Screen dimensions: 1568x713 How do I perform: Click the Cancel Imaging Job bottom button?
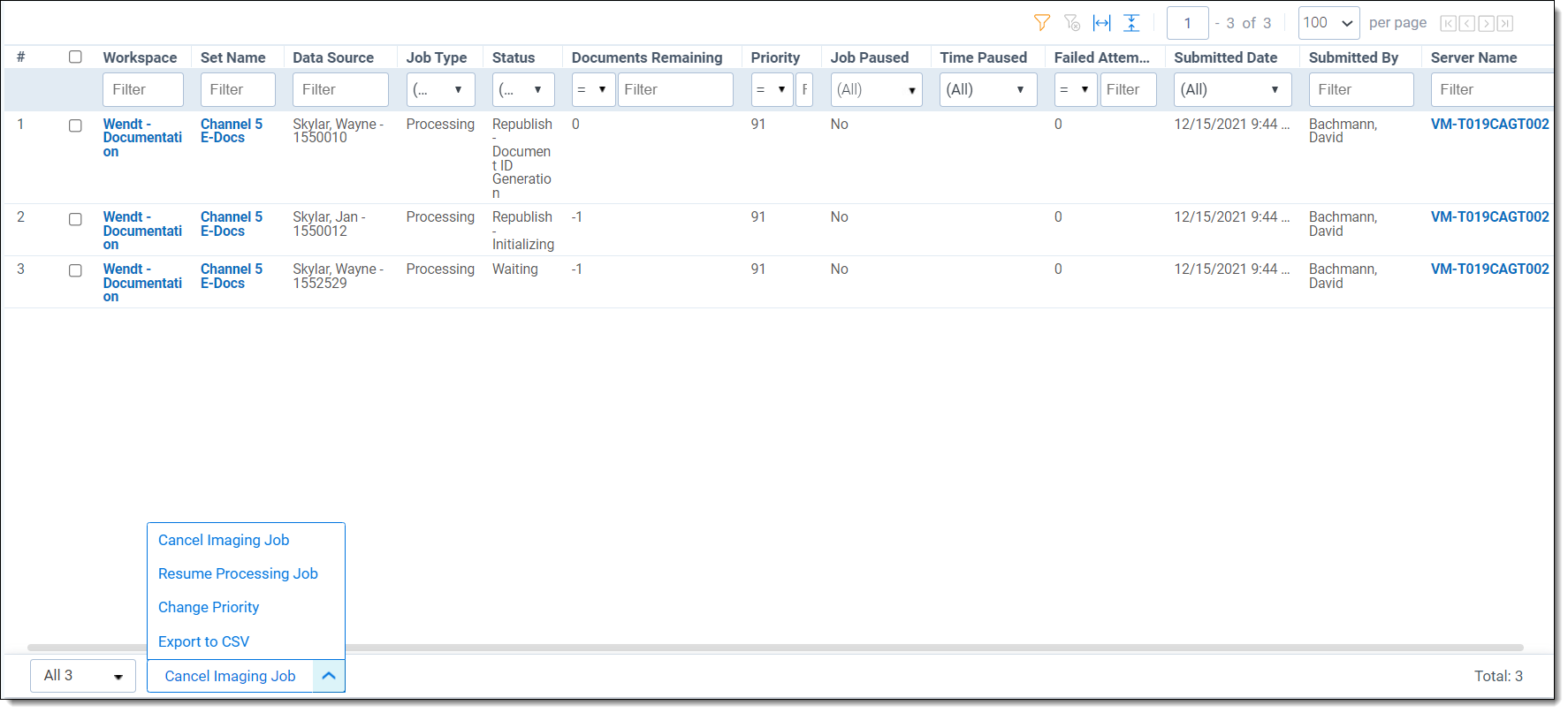click(x=230, y=676)
